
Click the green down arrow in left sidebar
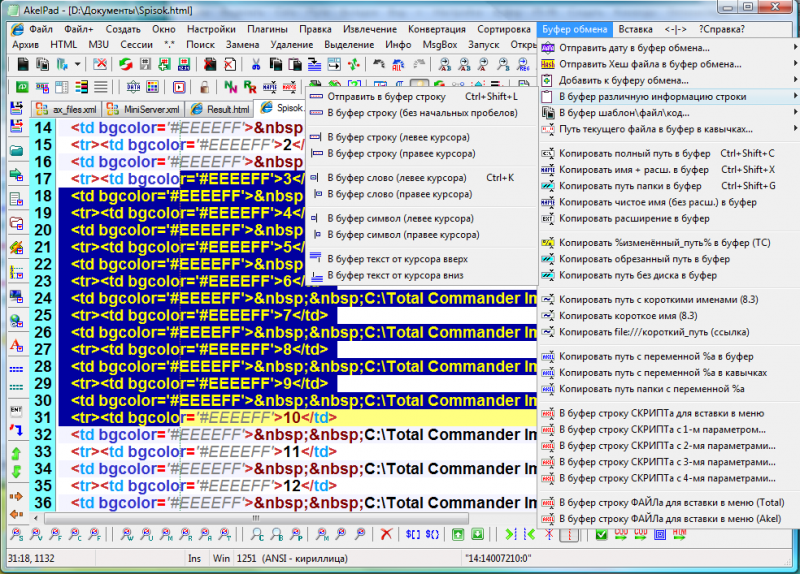pos(16,472)
